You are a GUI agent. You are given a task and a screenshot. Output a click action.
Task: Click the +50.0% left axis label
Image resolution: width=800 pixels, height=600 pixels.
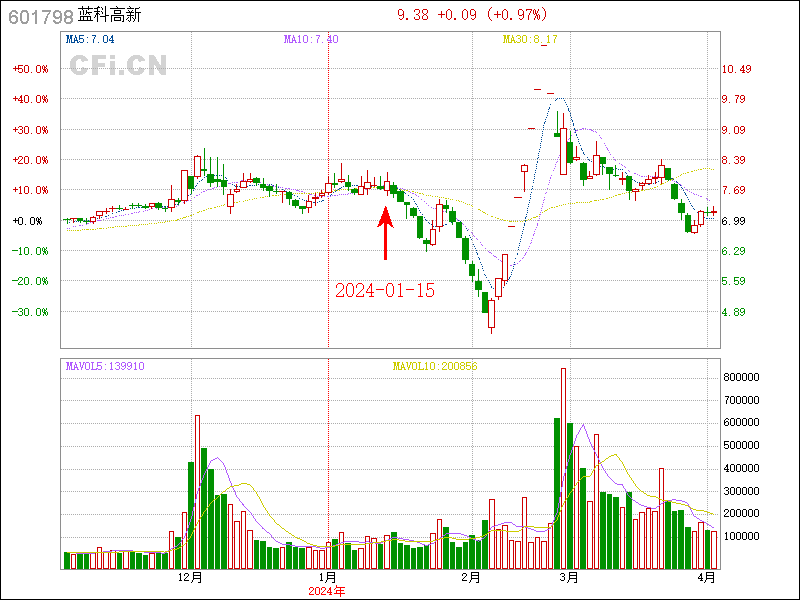tap(31, 69)
